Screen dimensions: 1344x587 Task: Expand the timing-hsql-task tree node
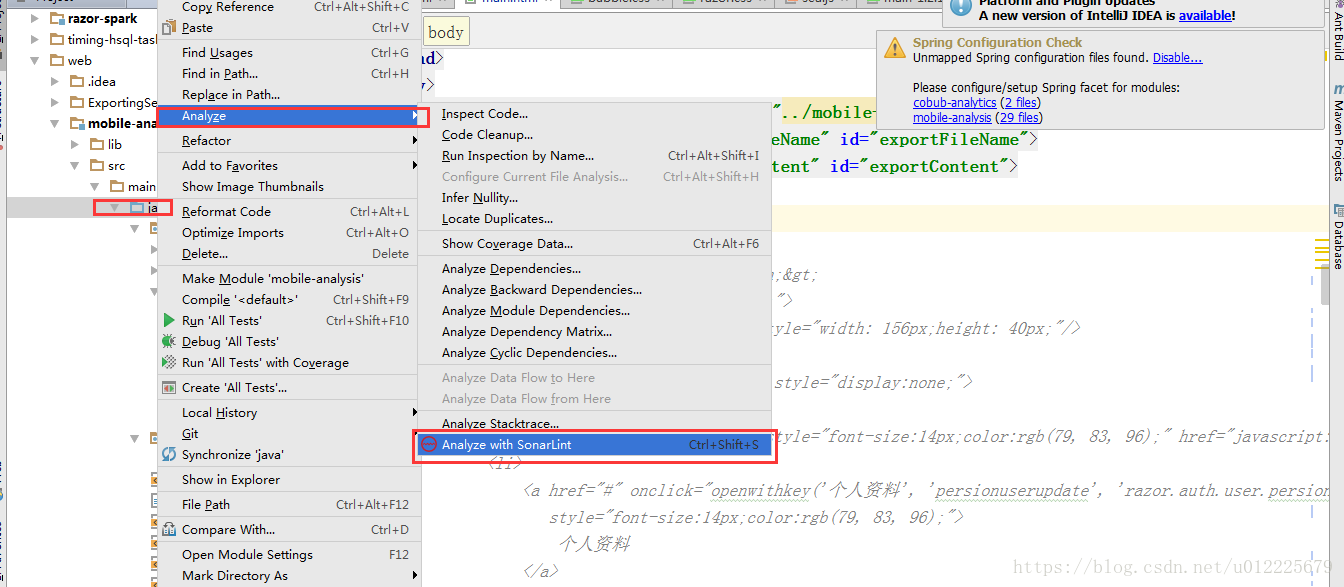[x=35, y=39]
